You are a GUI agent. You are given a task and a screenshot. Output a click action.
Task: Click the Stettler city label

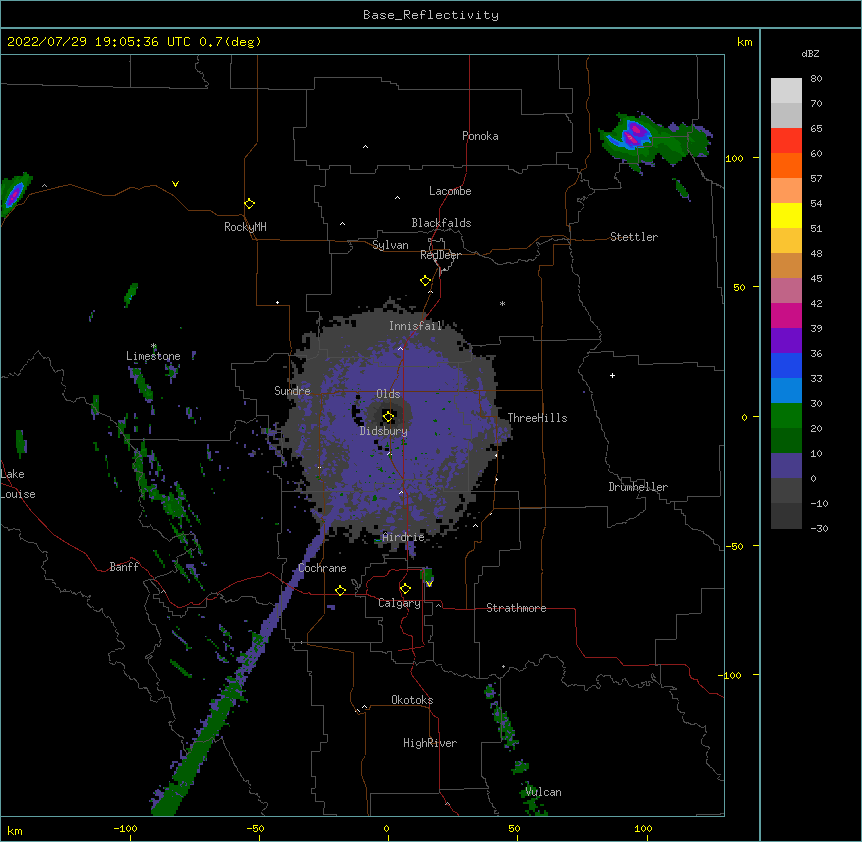(x=634, y=237)
